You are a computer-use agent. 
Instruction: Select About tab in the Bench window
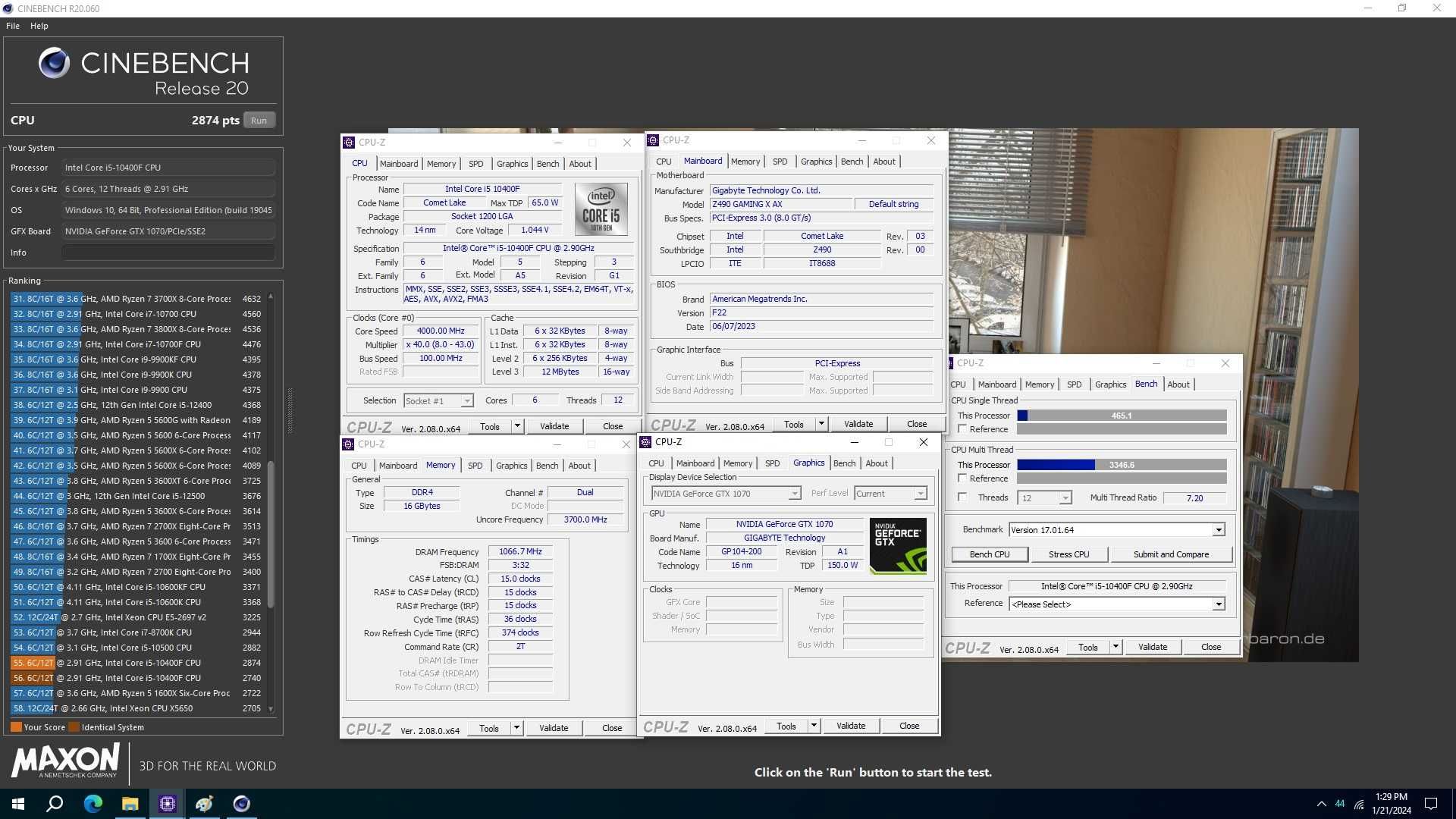point(1178,384)
